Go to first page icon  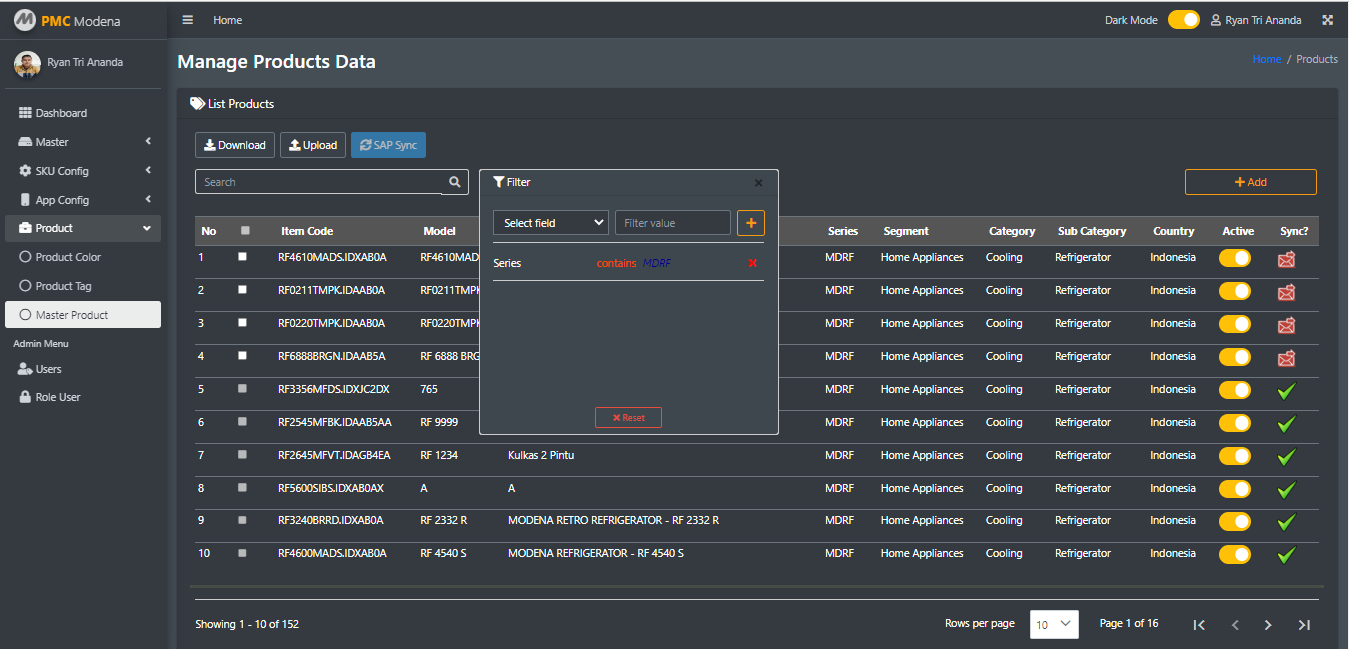[1199, 625]
